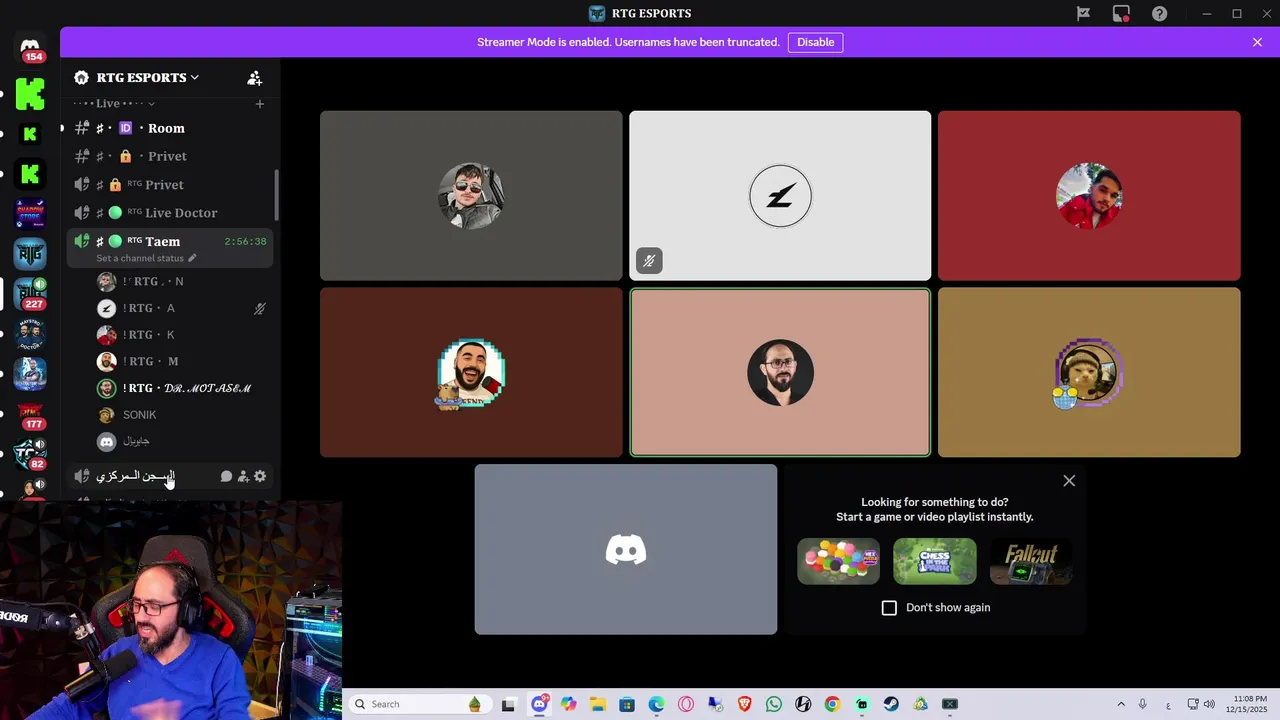Focus the laughing bearded user tile
Viewport: 1280px width, 720px height.
coord(471,372)
